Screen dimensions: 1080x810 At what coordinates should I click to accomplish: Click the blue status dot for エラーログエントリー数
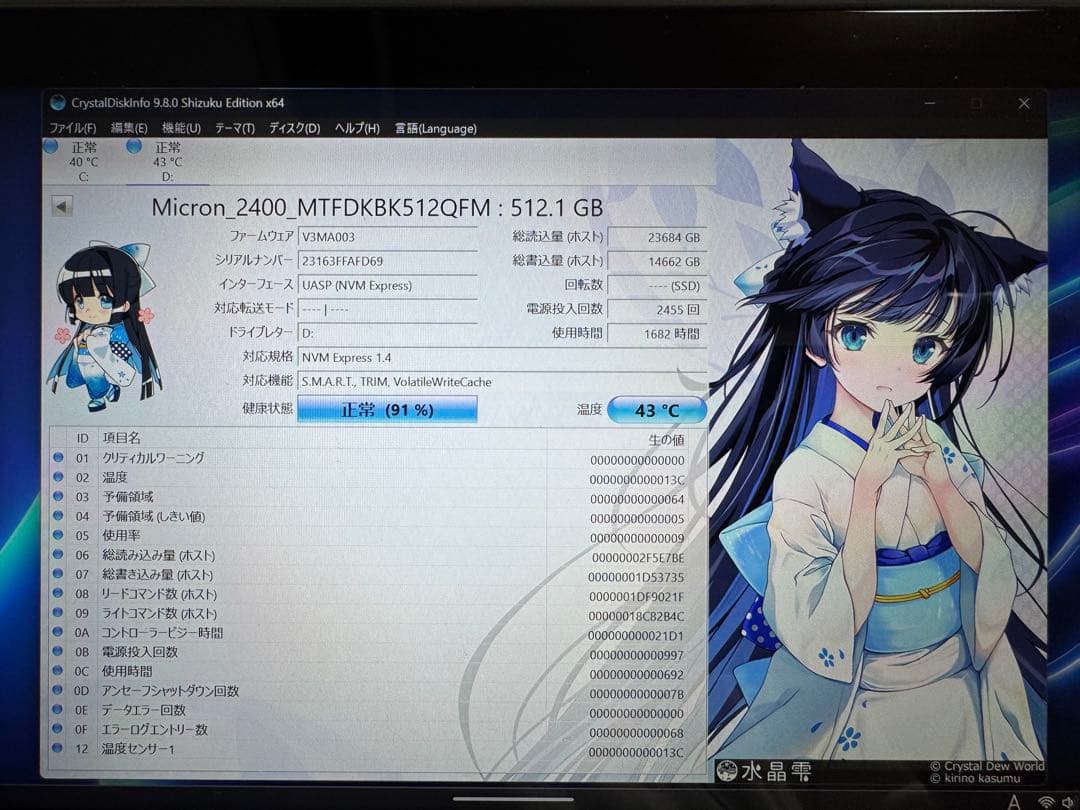59,729
